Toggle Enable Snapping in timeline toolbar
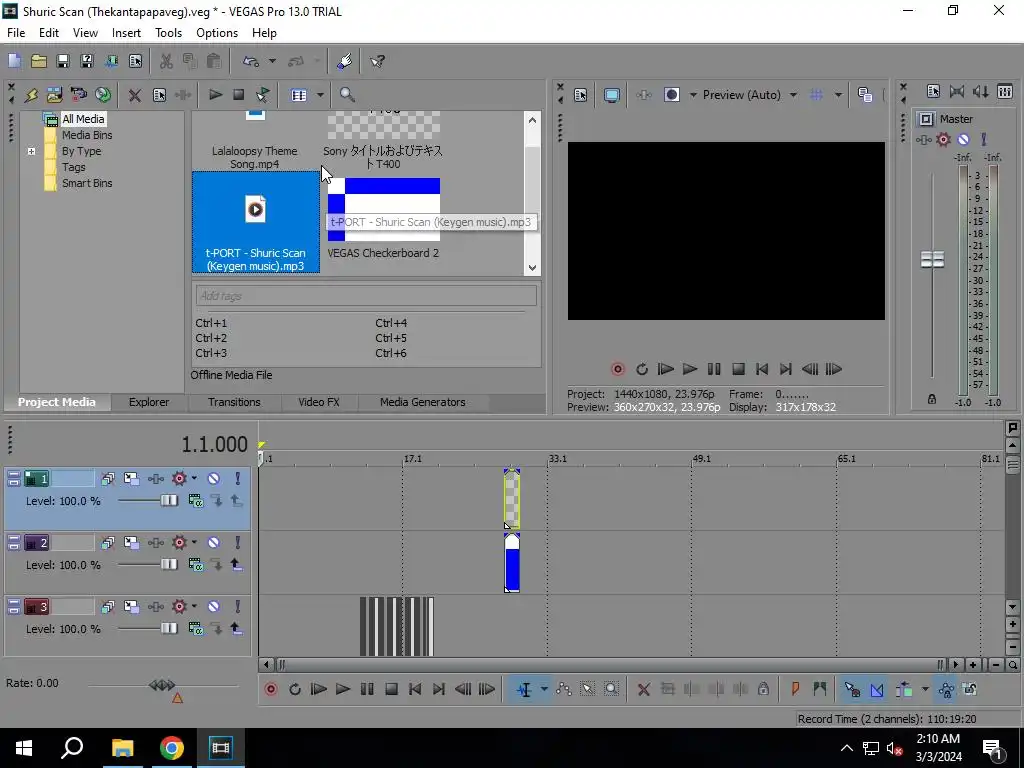 coord(852,689)
